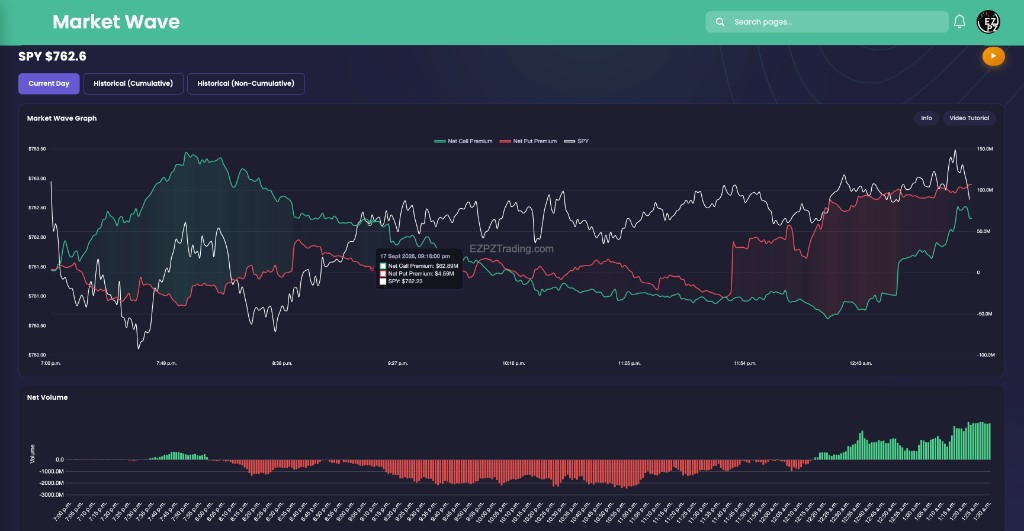Open the notifications bell
Viewport: 1024px width, 531px height.
click(959, 22)
